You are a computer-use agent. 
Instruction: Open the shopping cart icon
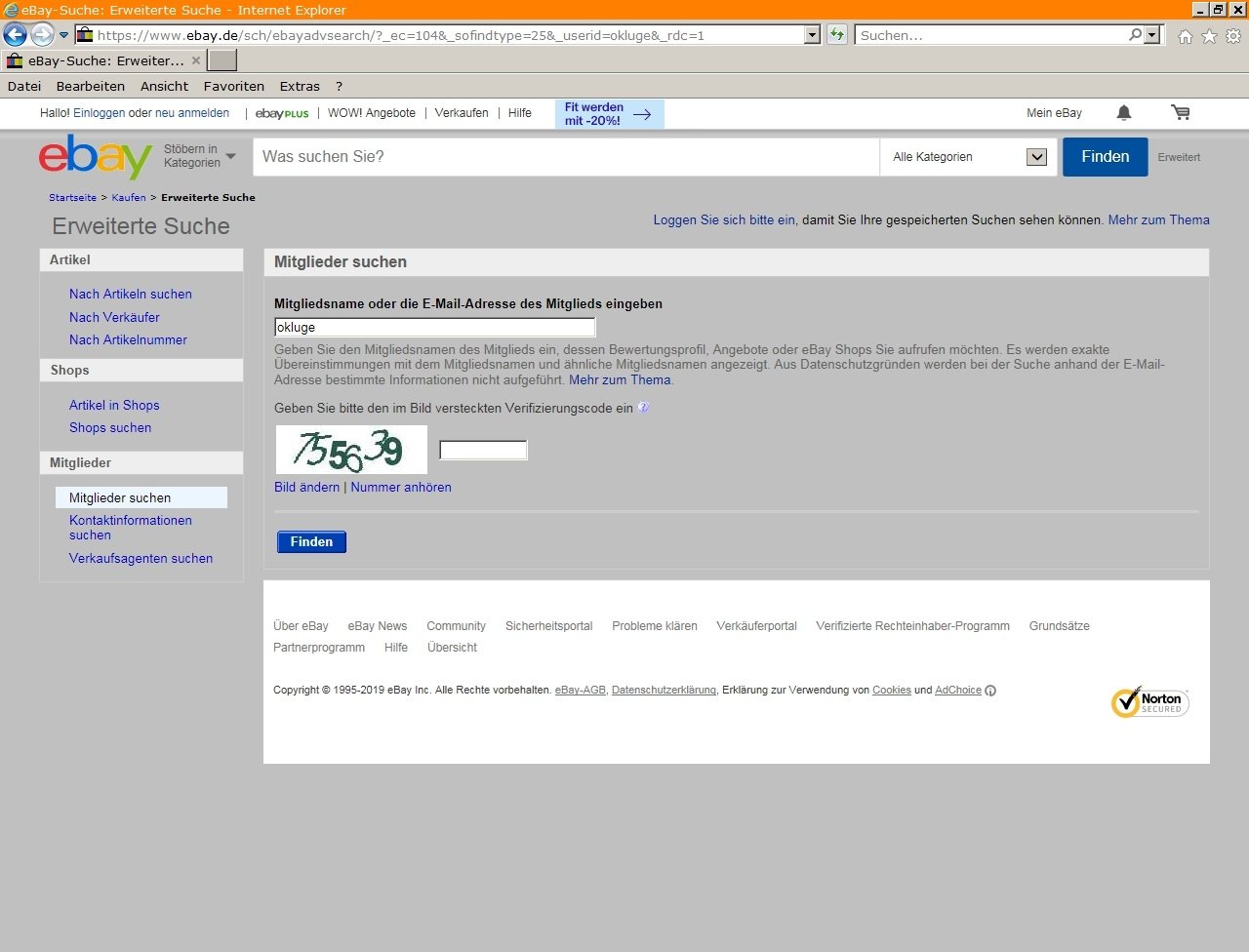[x=1181, y=113]
